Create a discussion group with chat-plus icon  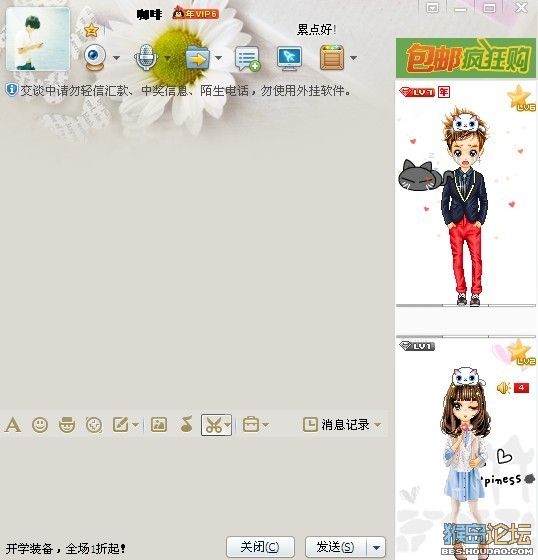click(x=247, y=59)
